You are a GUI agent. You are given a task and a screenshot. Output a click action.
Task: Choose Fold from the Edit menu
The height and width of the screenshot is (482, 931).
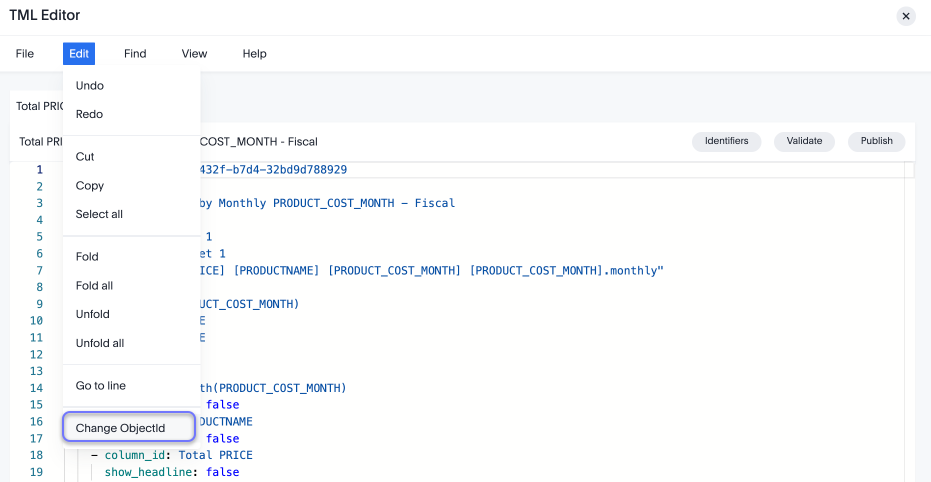coord(87,257)
